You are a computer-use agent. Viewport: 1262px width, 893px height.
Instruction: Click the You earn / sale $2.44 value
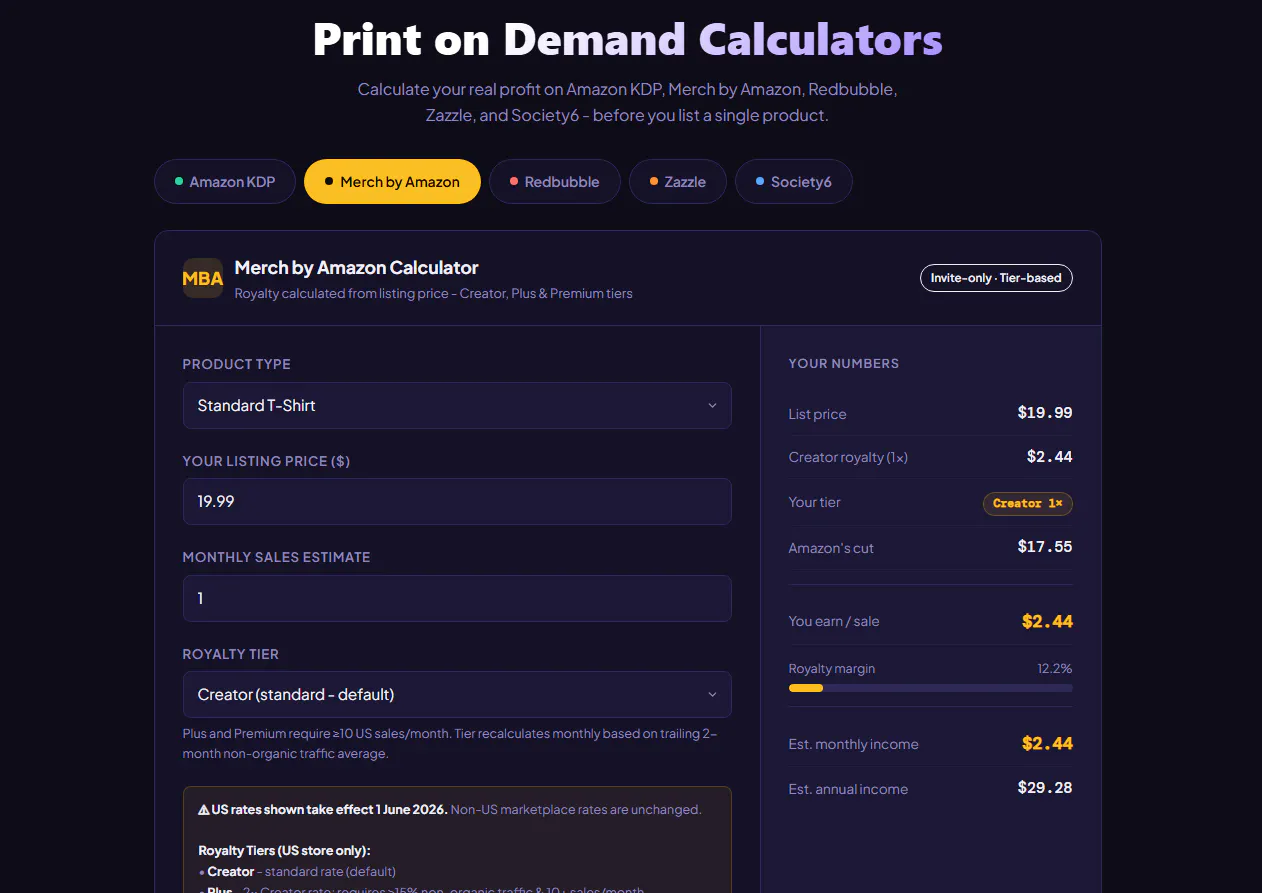(1047, 622)
